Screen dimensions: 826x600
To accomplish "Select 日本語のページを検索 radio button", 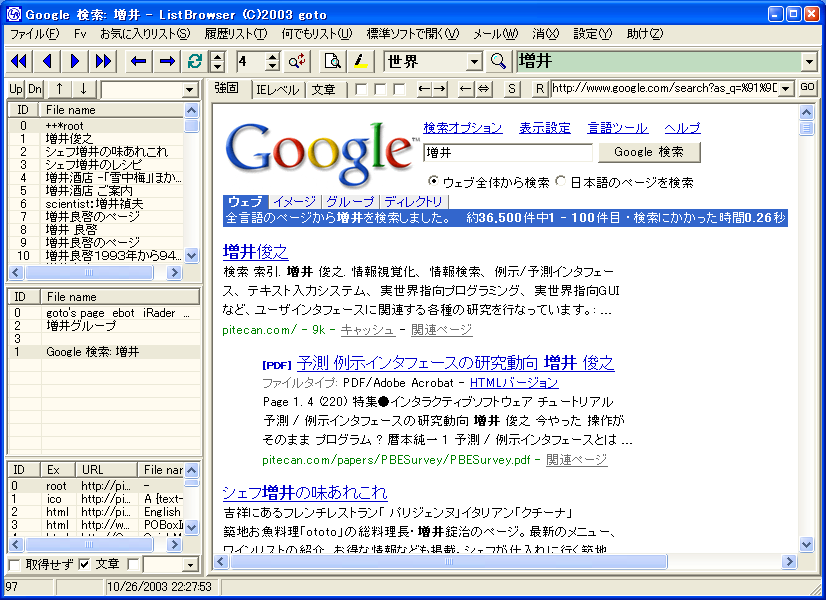I will pyautogui.click(x=560, y=181).
